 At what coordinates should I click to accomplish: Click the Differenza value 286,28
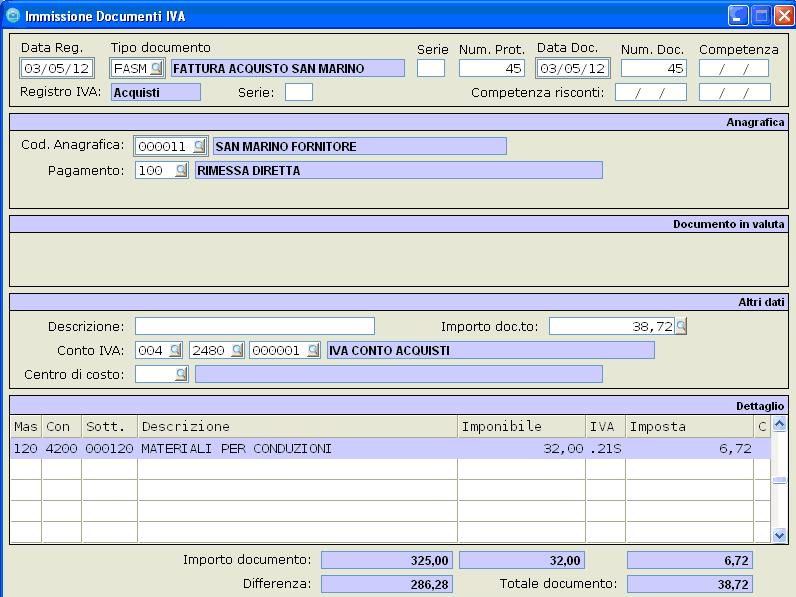click(386, 584)
